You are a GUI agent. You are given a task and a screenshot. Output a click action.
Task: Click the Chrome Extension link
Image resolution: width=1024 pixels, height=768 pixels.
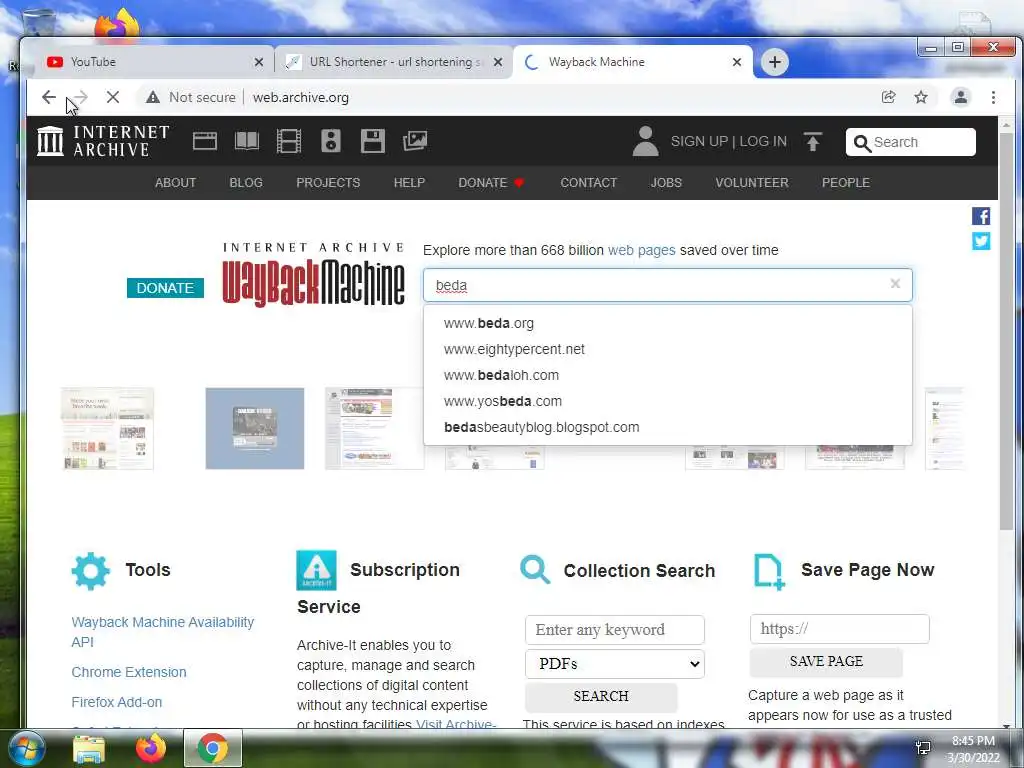[129, 672]
